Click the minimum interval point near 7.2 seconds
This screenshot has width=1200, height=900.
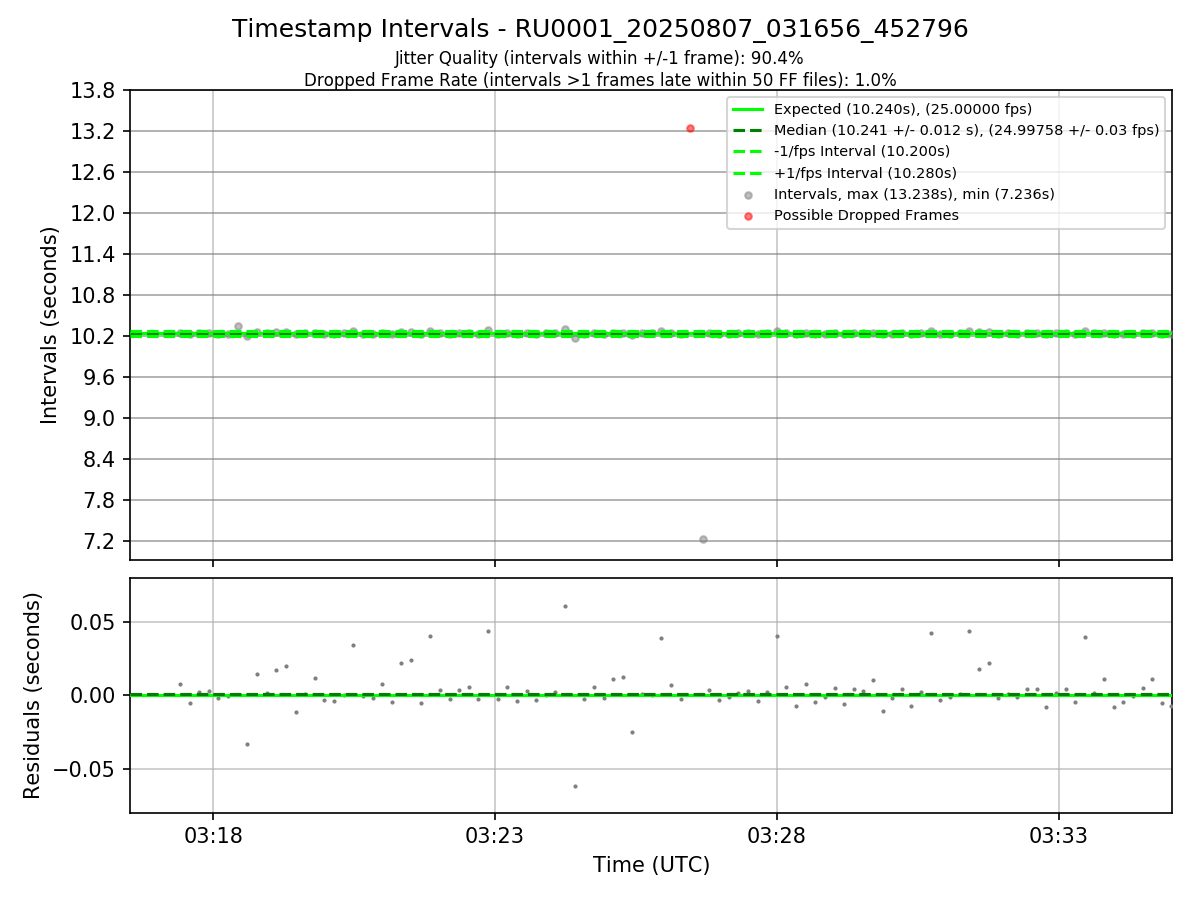(x=703, y=539)
